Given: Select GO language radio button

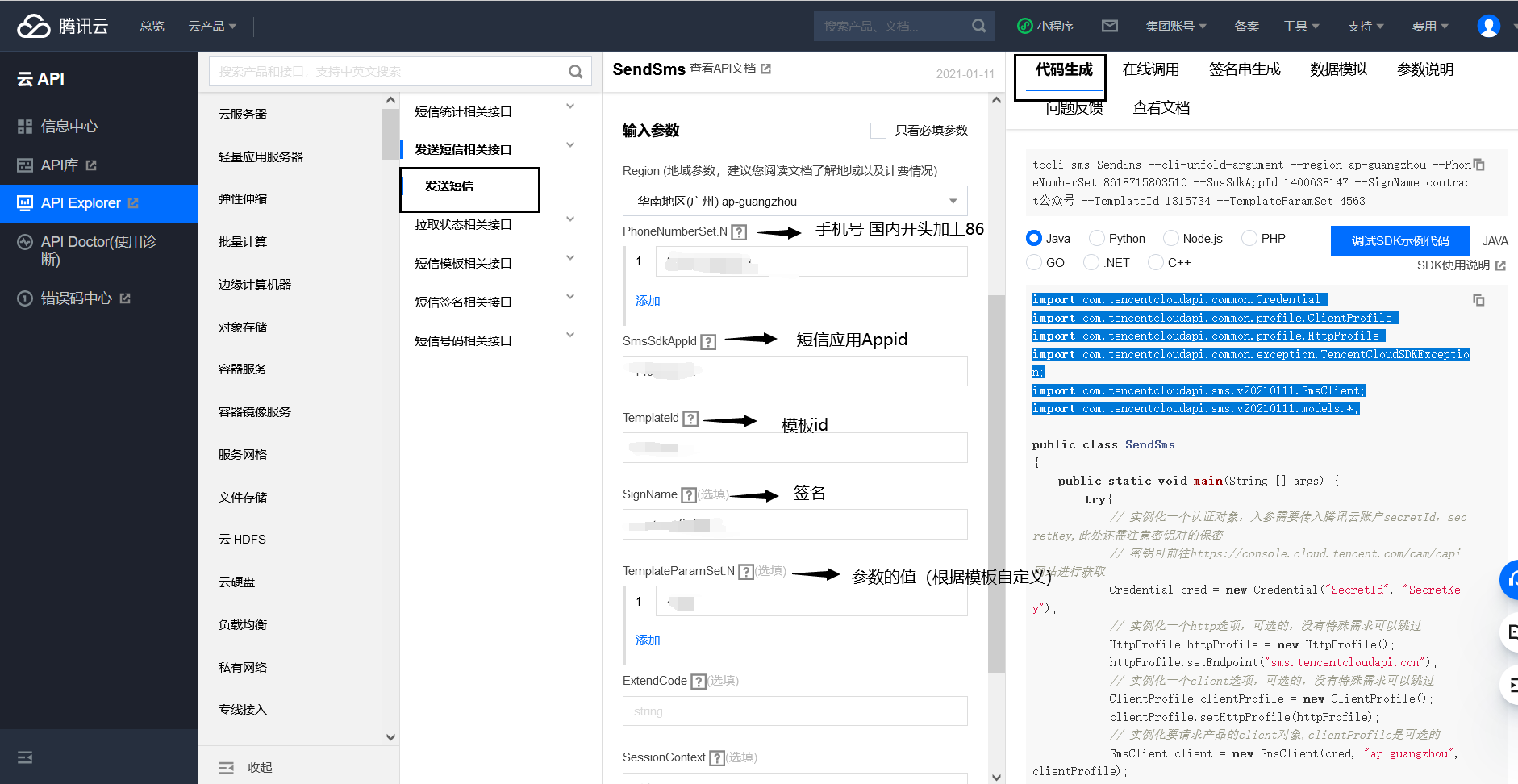Looking at the screenshot, I should point(1034,262).
